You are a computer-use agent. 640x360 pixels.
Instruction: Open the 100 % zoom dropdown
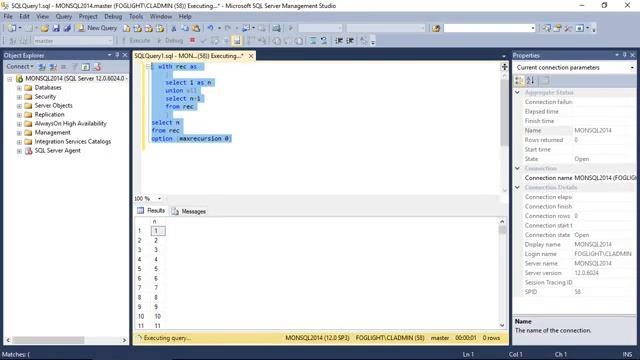159,198
